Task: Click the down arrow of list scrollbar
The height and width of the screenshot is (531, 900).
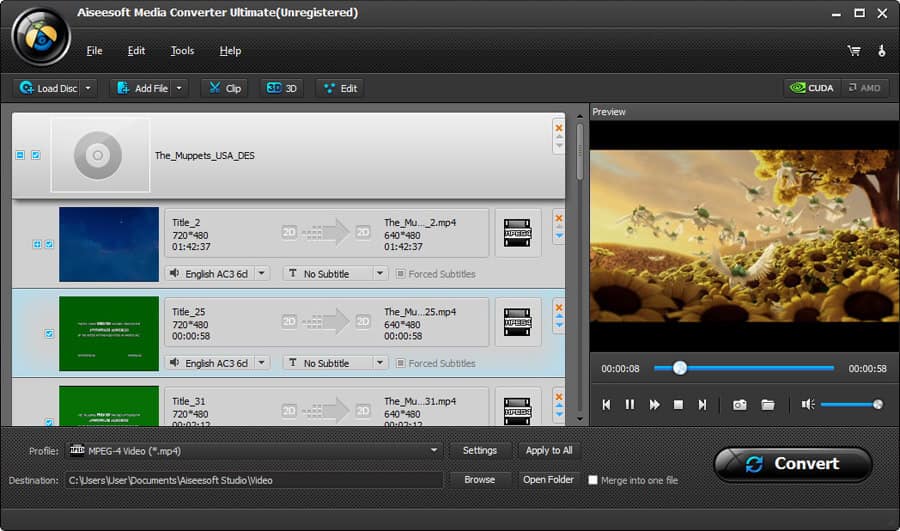Action: point(580,419)
